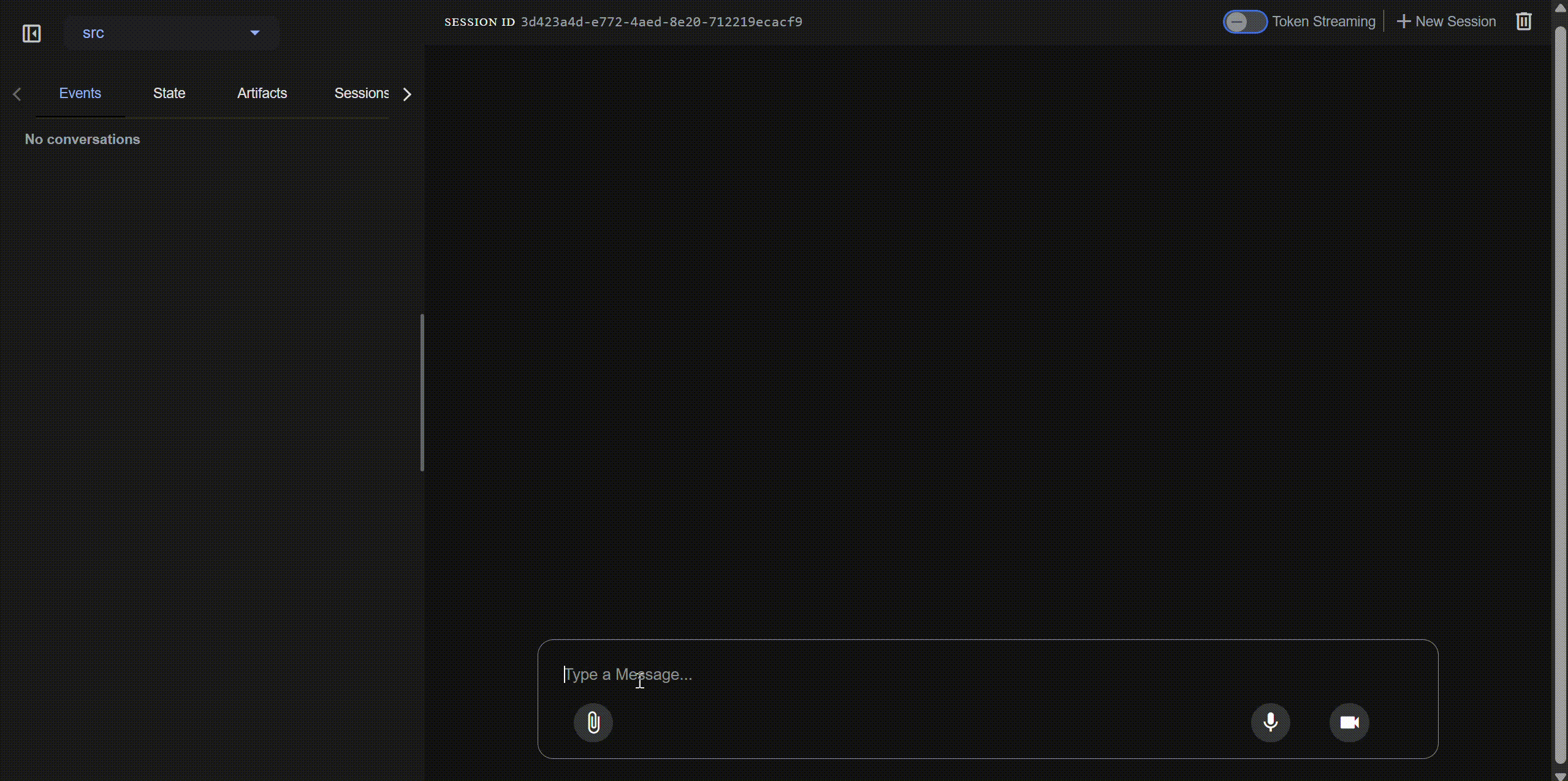Enable Token Streaming
Screen dimensions: 1568x781
[1244, 21]
